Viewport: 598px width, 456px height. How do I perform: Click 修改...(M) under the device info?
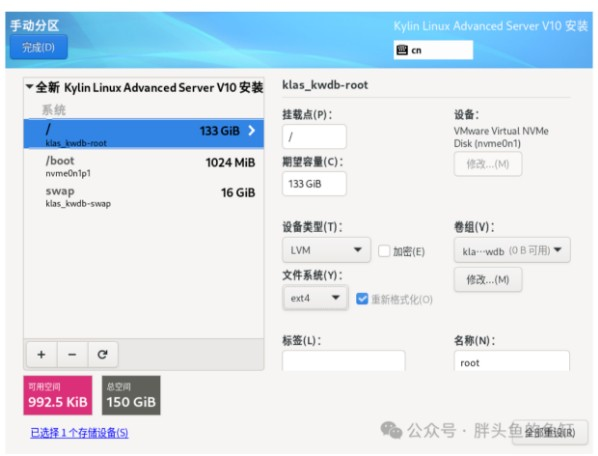click(x=488, y=164)
